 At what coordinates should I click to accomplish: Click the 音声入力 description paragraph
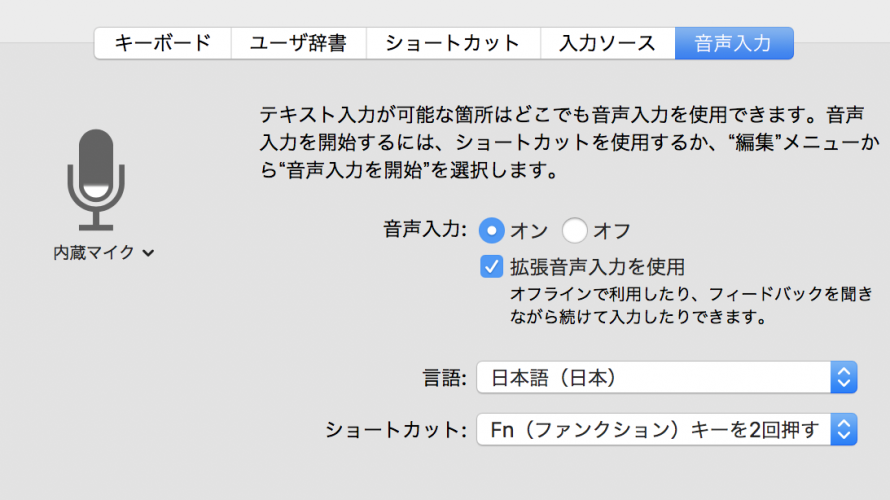[569, 142]
